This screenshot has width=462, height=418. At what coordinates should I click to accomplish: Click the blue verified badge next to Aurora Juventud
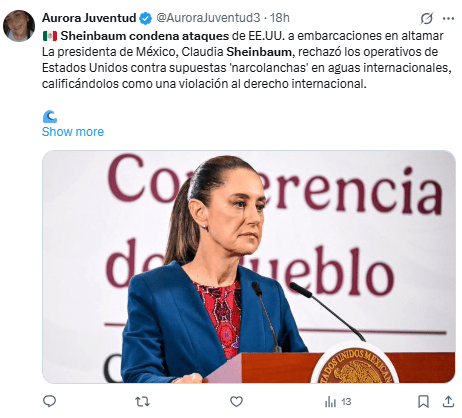click(x=145, y=18)
